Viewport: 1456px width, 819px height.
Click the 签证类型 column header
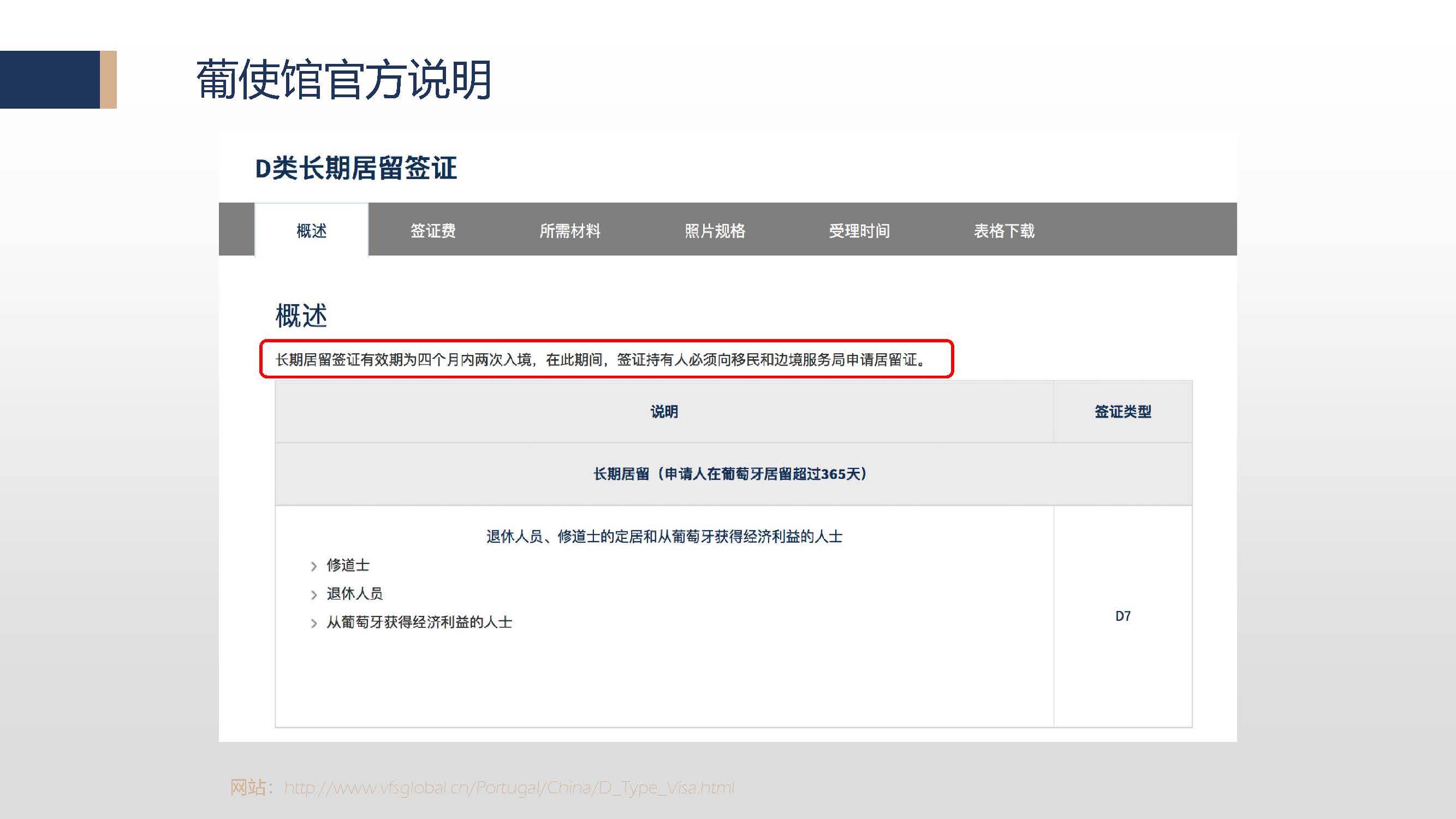[x=1122, y=412]
